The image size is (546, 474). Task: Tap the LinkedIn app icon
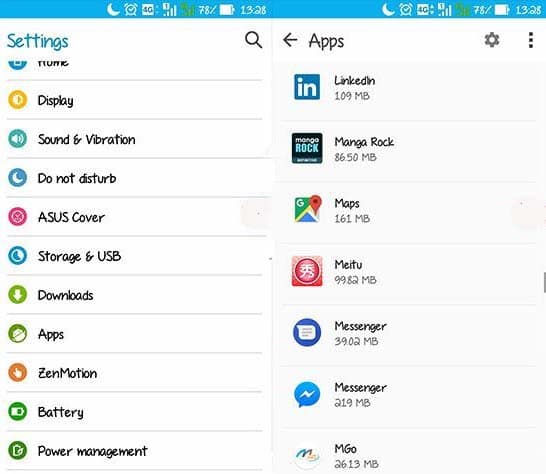tap(307, 87)
